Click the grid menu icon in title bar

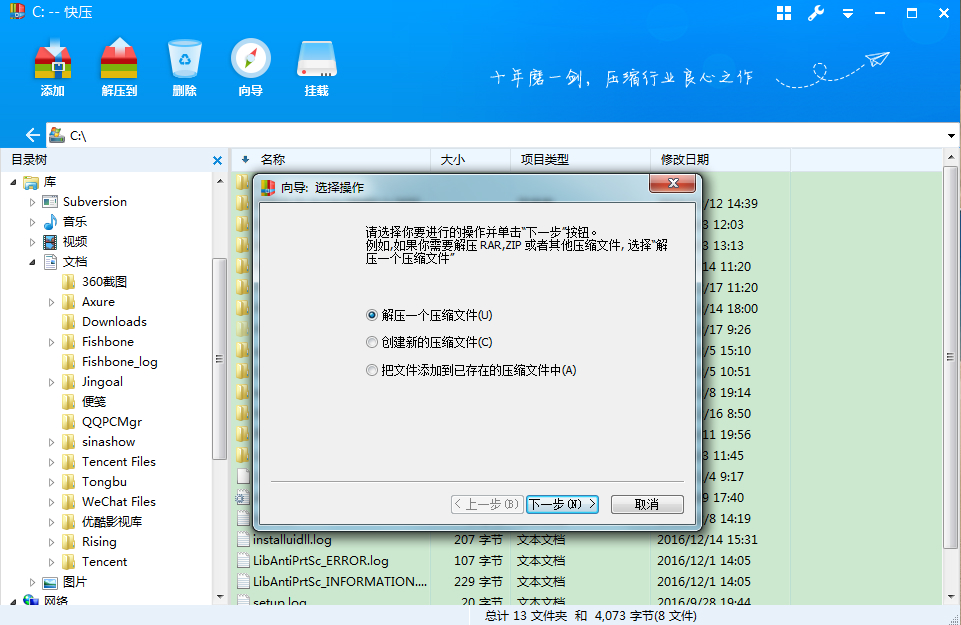point(783,13)
